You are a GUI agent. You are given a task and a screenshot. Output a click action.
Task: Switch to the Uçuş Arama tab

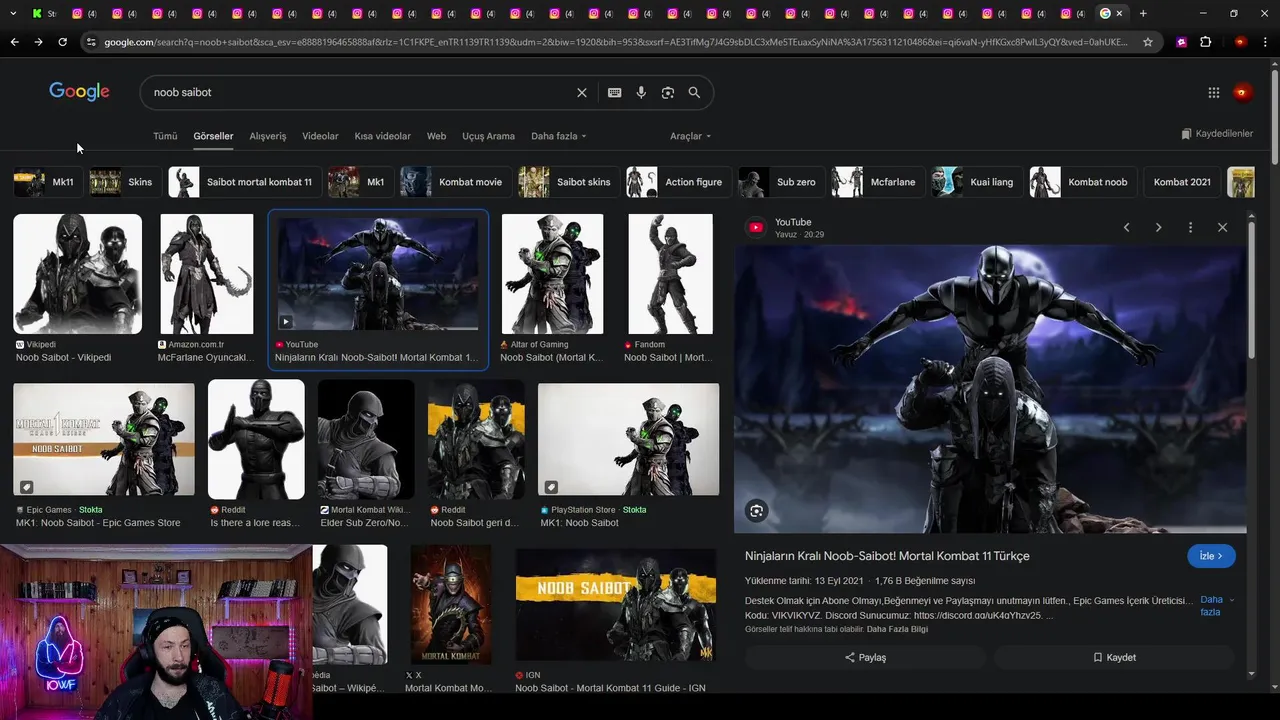(488, 136)
